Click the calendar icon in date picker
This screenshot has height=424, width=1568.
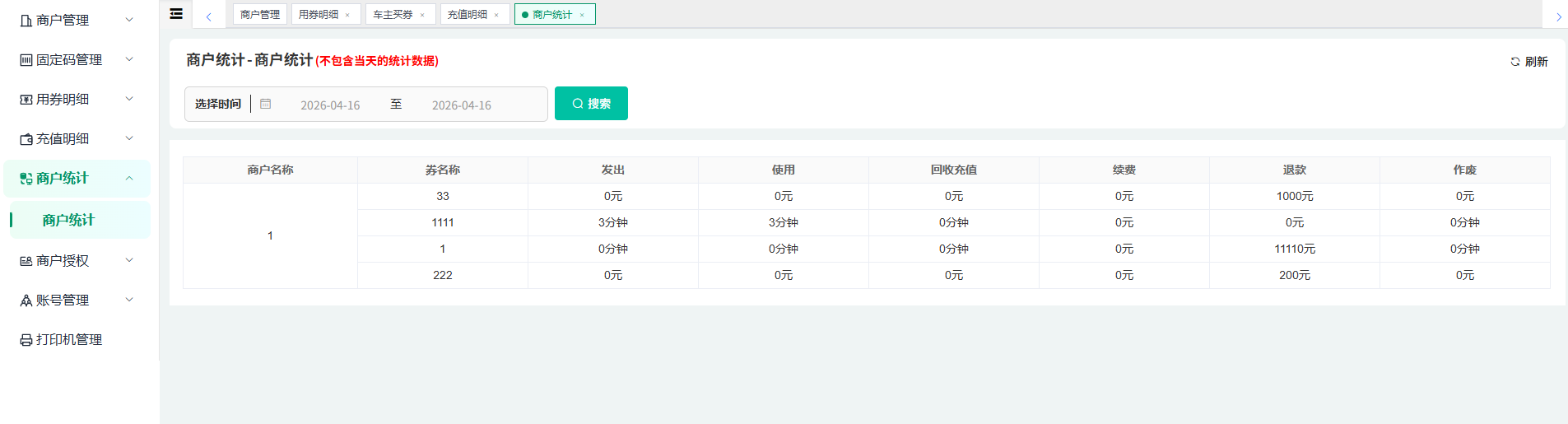(265, 104)
